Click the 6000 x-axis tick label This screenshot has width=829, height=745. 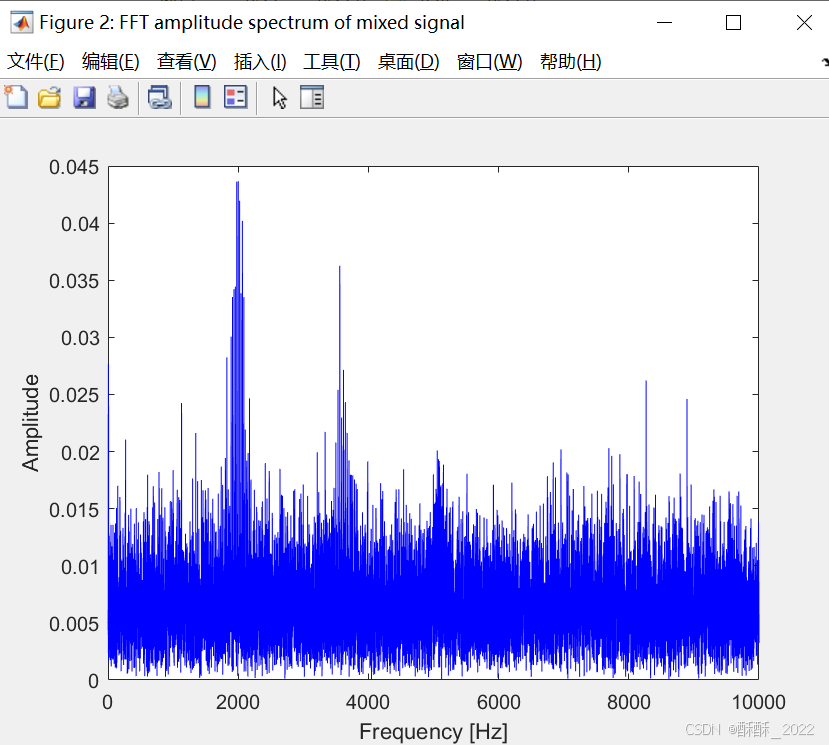point(499,702)
